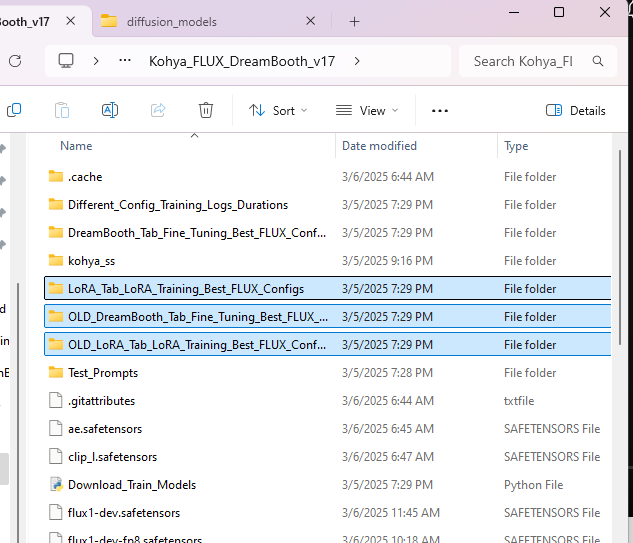
Task: Click the 3/5/2025 7:28 PM date cell
Action: [x=387, y=373]
